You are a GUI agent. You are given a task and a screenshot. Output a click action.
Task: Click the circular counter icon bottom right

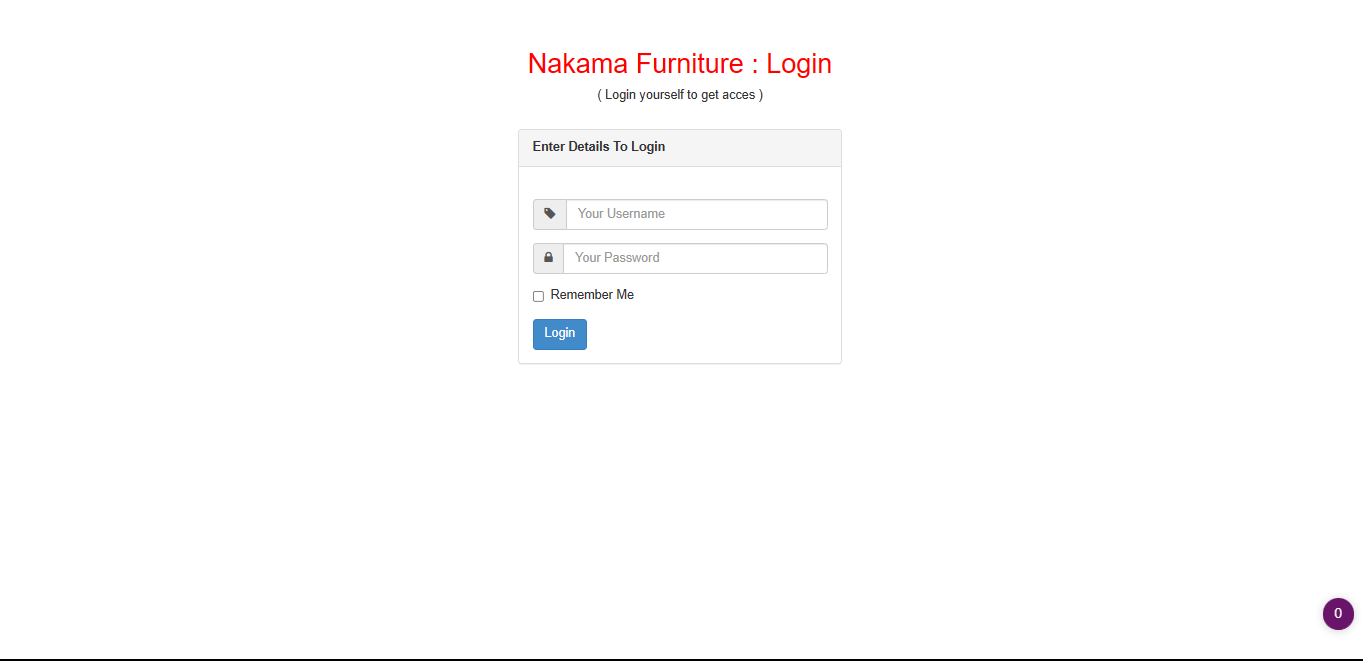1338,614
